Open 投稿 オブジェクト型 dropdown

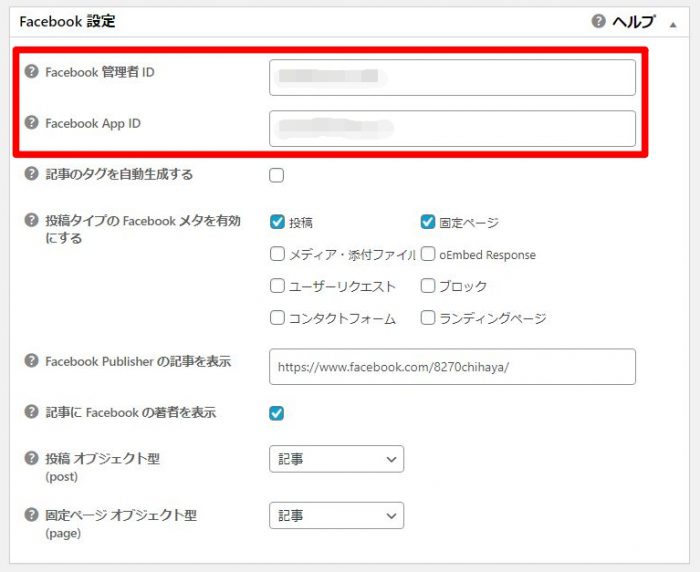point(337,459)
